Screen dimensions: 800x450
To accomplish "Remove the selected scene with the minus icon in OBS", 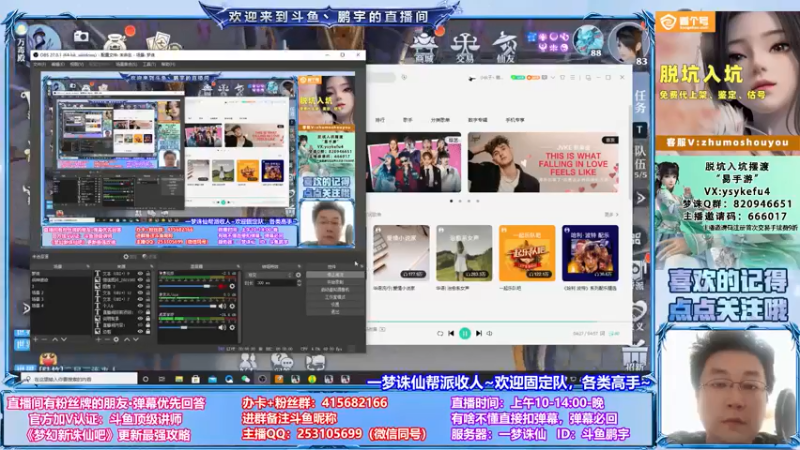I will click(x=44, y=339).
